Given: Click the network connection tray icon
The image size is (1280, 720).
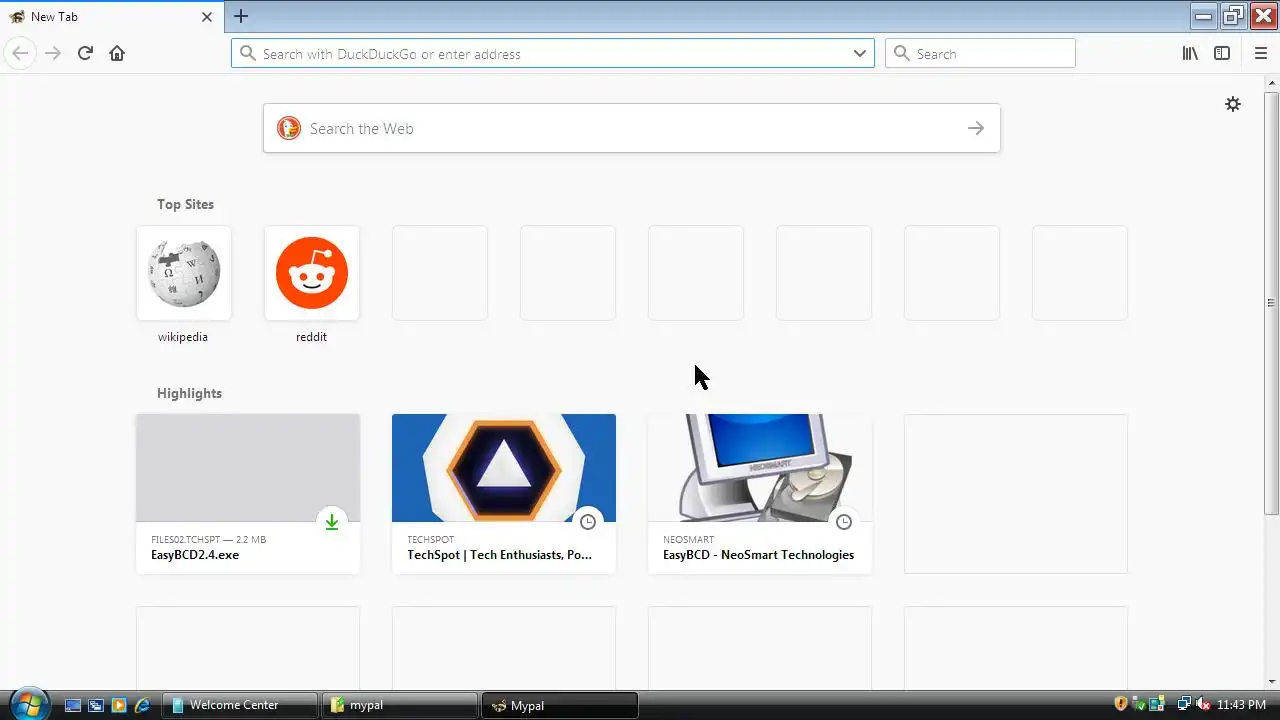Looking at the screenshot, I should pyautogui.click(x=1184, y=704).
